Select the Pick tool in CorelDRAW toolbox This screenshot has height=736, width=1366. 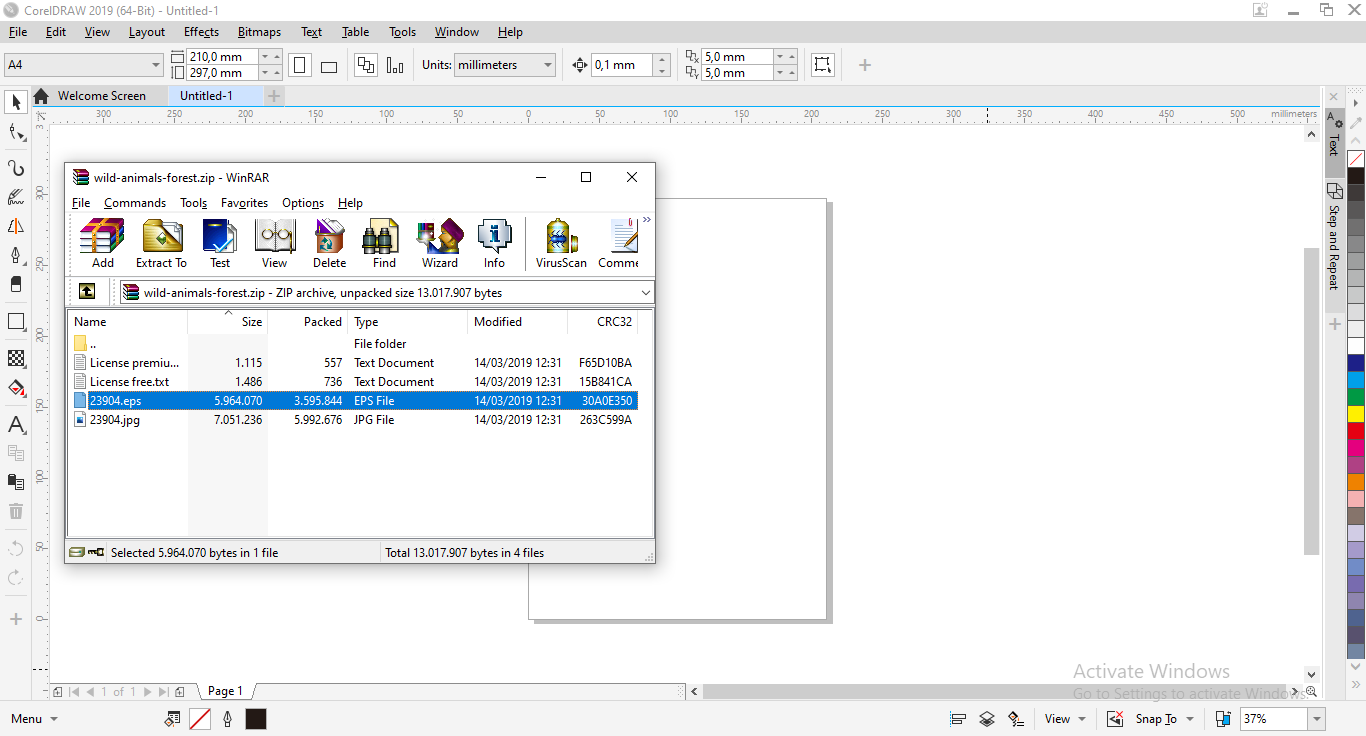16,102
